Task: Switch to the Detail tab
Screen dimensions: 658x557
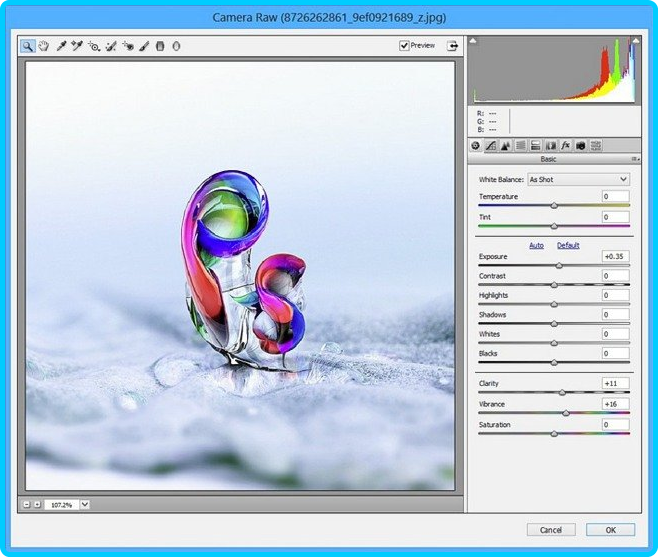Action: point(506,146)
